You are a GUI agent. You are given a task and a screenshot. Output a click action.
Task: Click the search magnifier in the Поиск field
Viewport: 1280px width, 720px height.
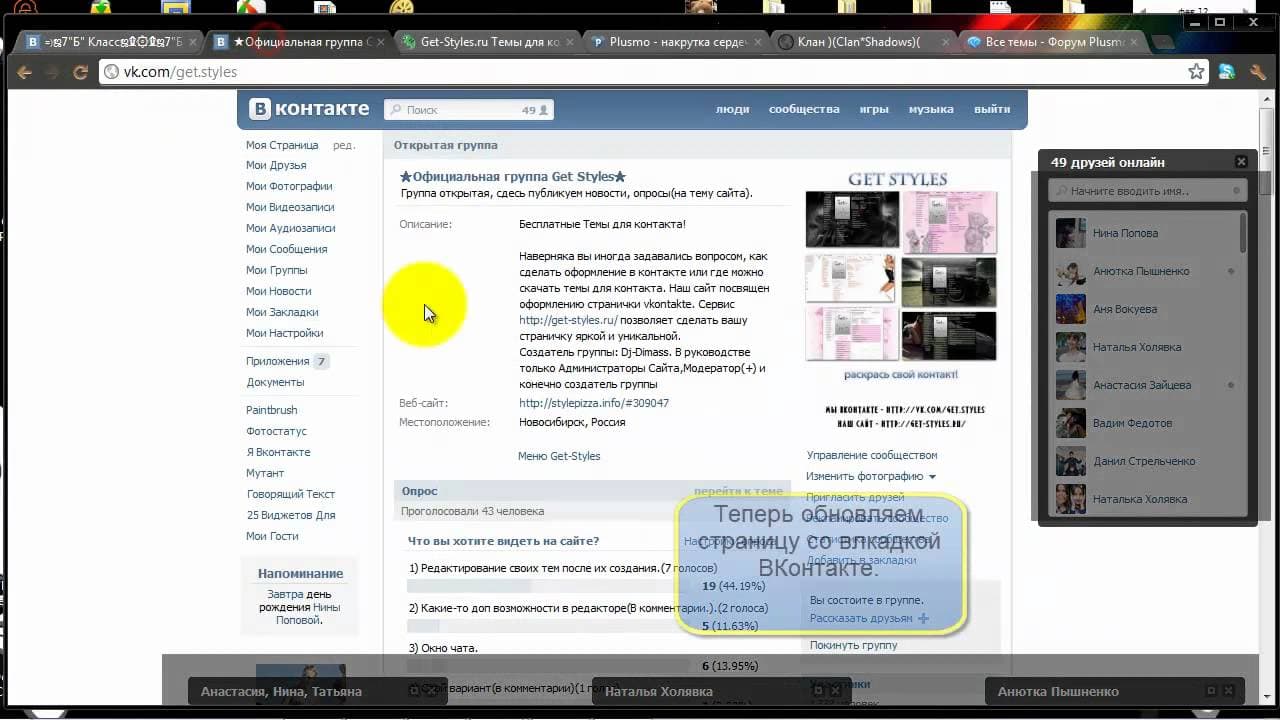tap(396, 110)
